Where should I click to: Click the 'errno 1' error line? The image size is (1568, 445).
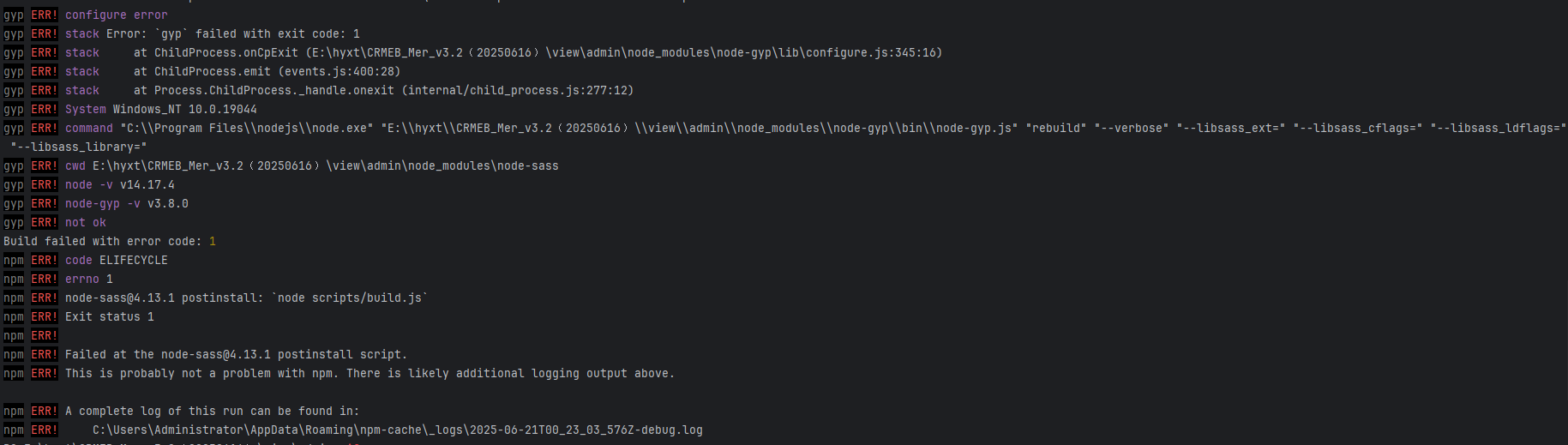point(89,280)
